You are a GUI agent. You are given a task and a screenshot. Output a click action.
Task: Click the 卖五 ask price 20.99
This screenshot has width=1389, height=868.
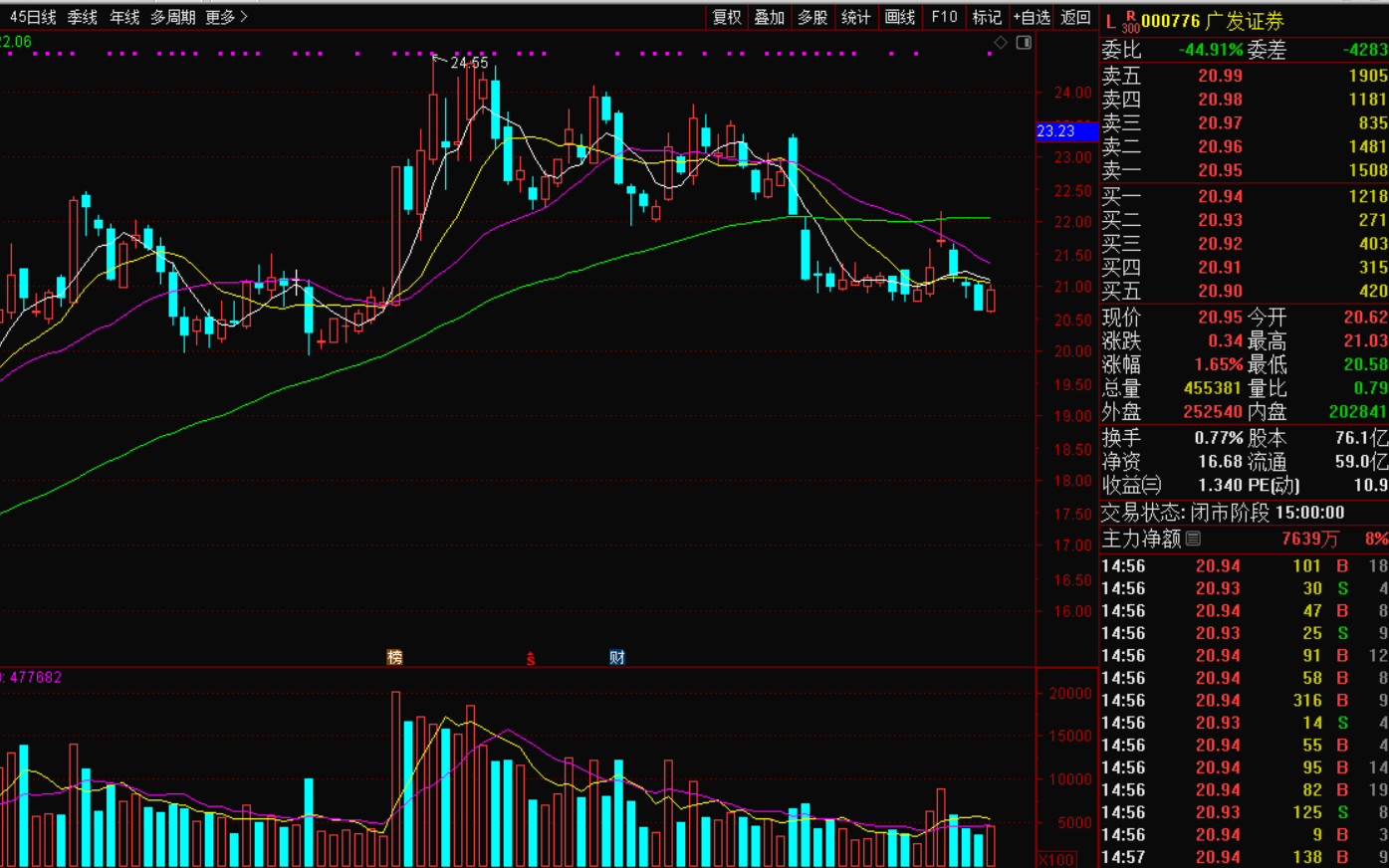point(1220,76)
